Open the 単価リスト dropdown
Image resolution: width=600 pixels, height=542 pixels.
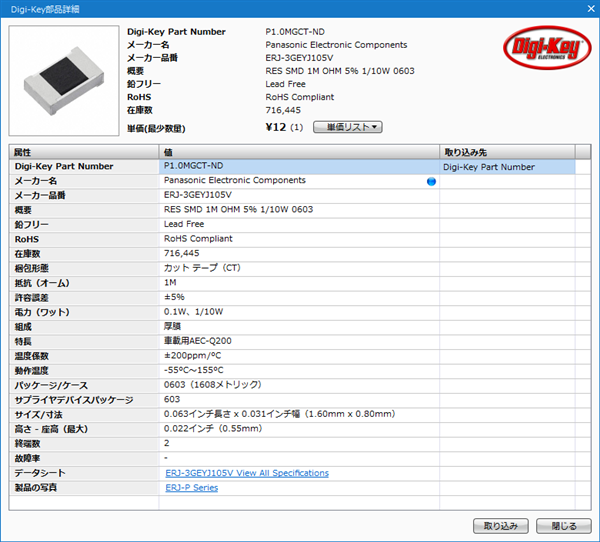347,127
